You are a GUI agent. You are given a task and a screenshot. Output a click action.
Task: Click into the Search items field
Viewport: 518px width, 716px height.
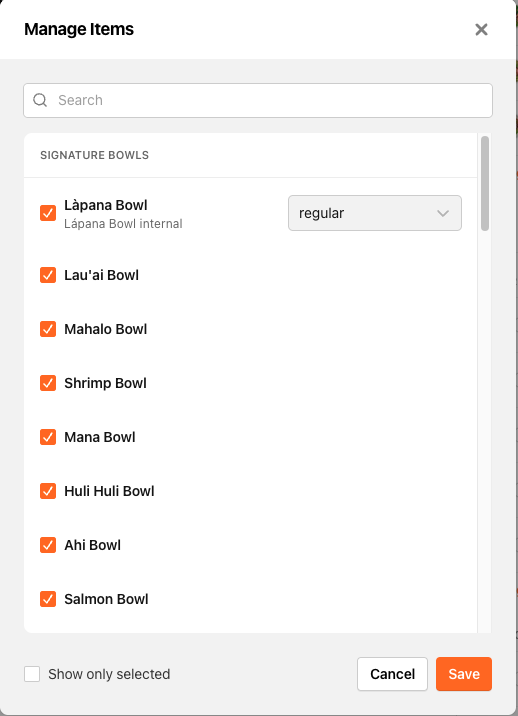258,100
